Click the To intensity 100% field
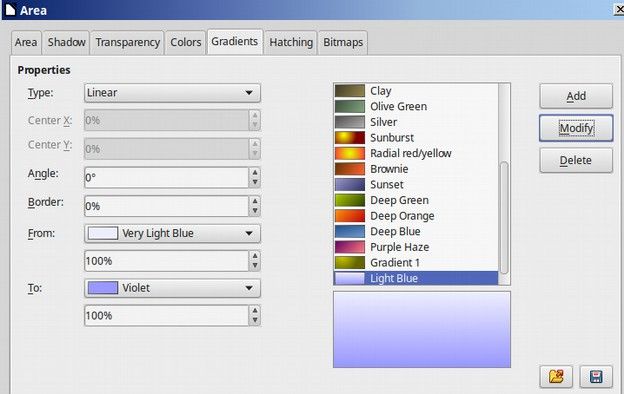This screenshot has height=394, width=624. click(167, 316)
